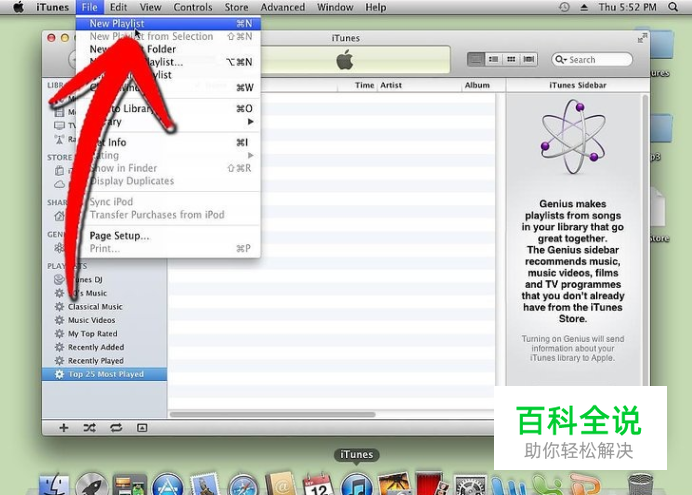
Task: Click the Music Videos gear icon
Action: pos(59,320)
